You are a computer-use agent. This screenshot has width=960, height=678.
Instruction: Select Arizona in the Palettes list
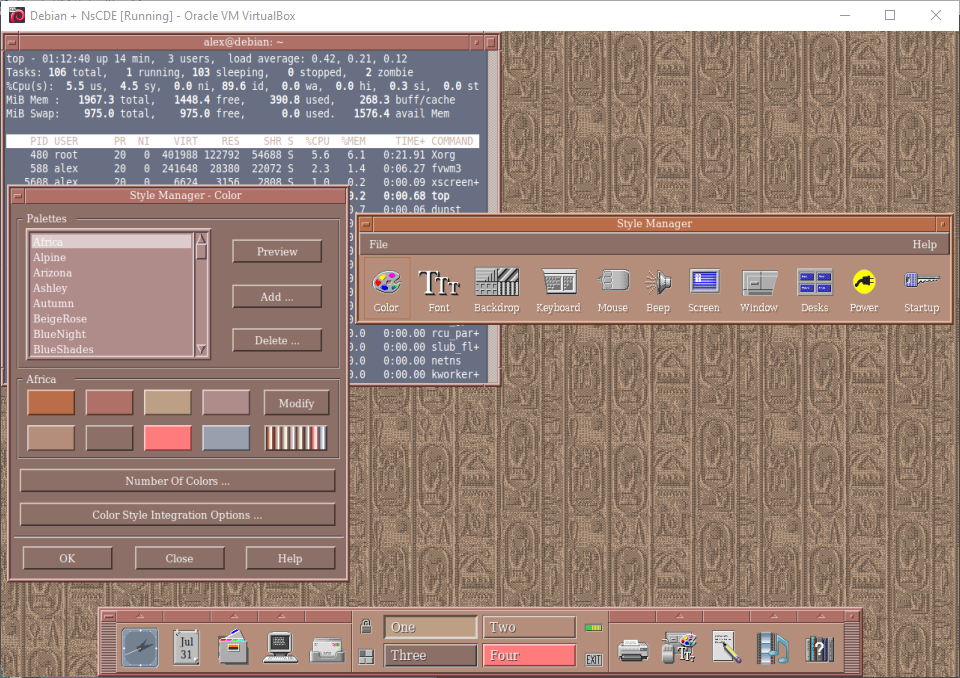tap(52, 273)
